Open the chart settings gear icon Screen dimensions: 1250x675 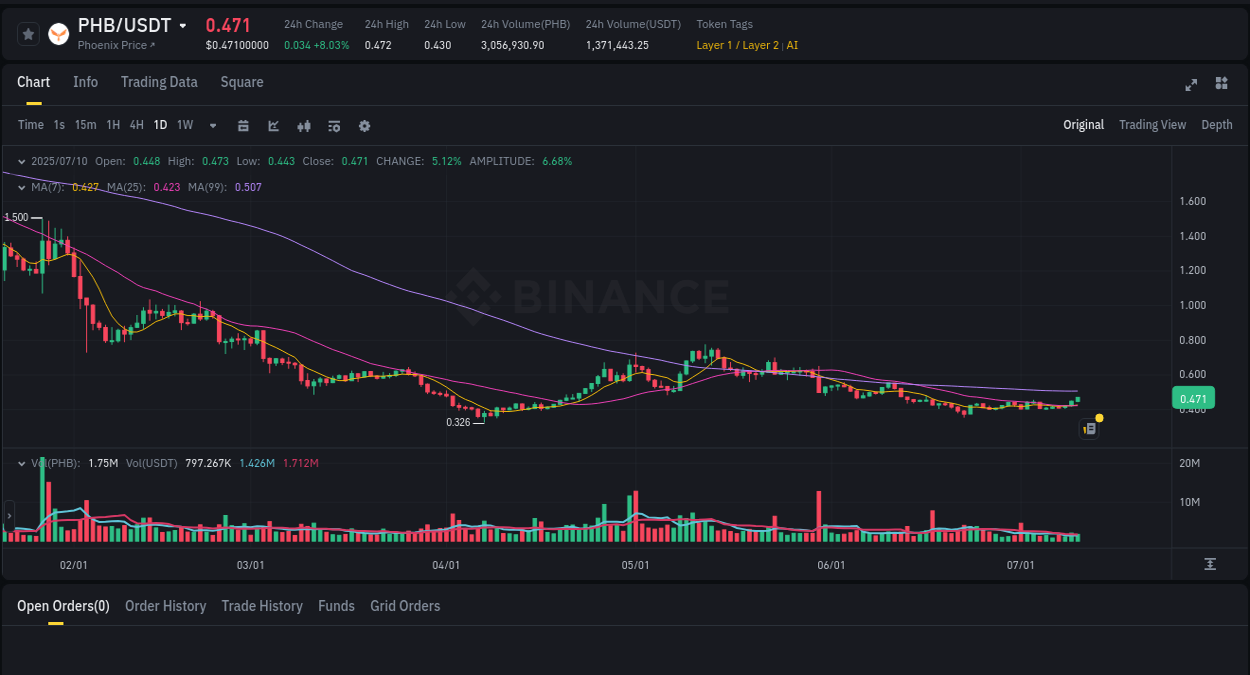click(x=364, y=126)
